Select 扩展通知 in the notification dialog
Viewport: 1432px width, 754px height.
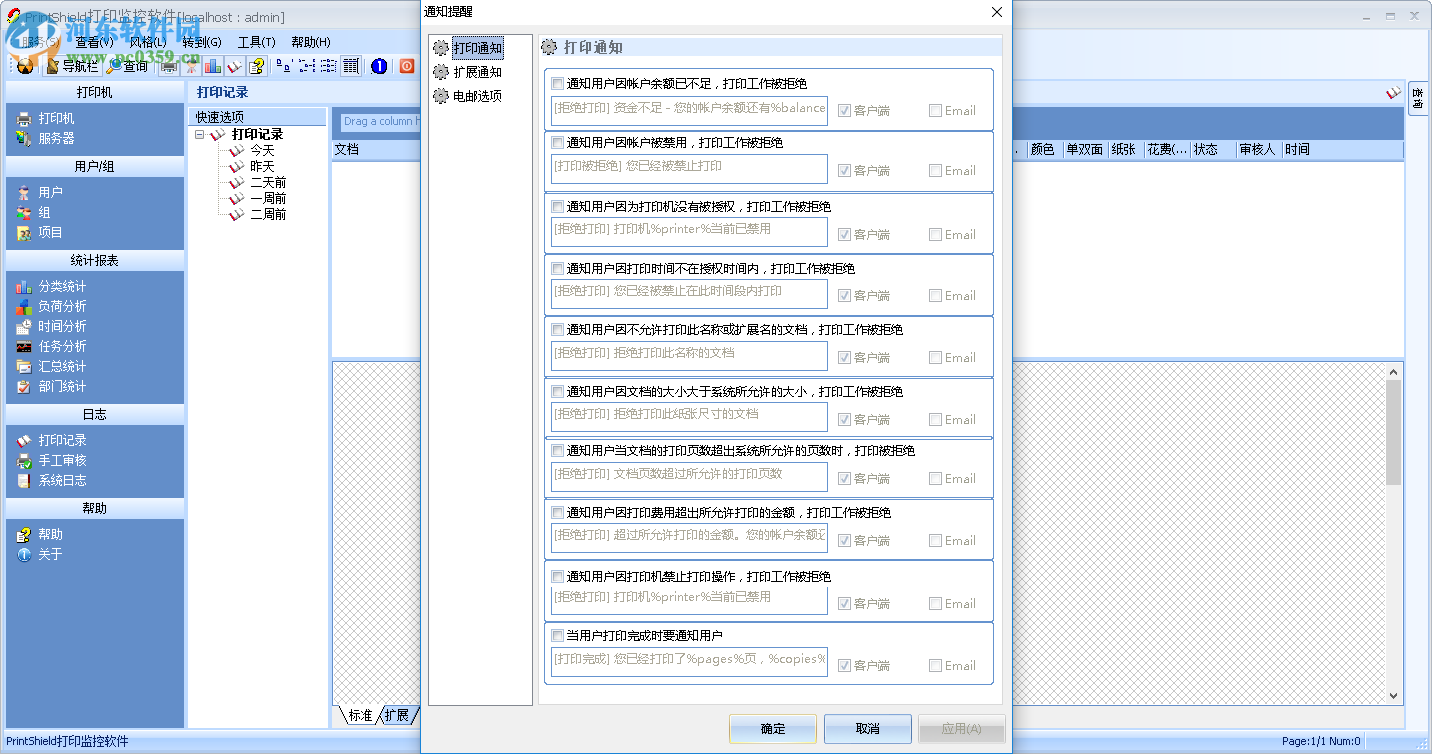pyautogui.click(x=476, y=72)
